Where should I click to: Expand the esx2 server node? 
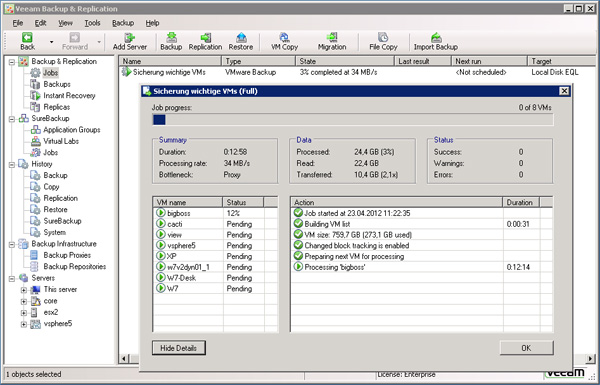[x=24, y=313]
